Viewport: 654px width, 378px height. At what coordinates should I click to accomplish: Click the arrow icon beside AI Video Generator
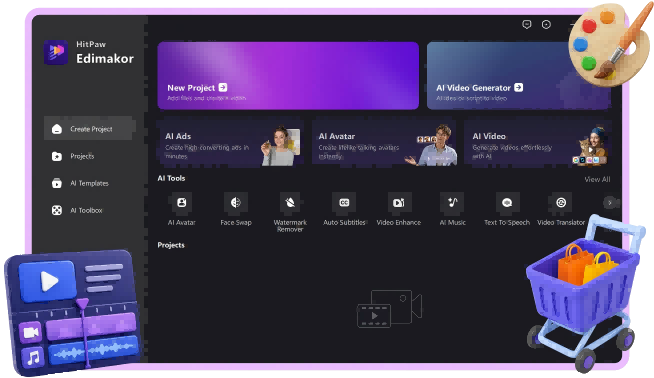pyautogui.click(x=518, y=87)
